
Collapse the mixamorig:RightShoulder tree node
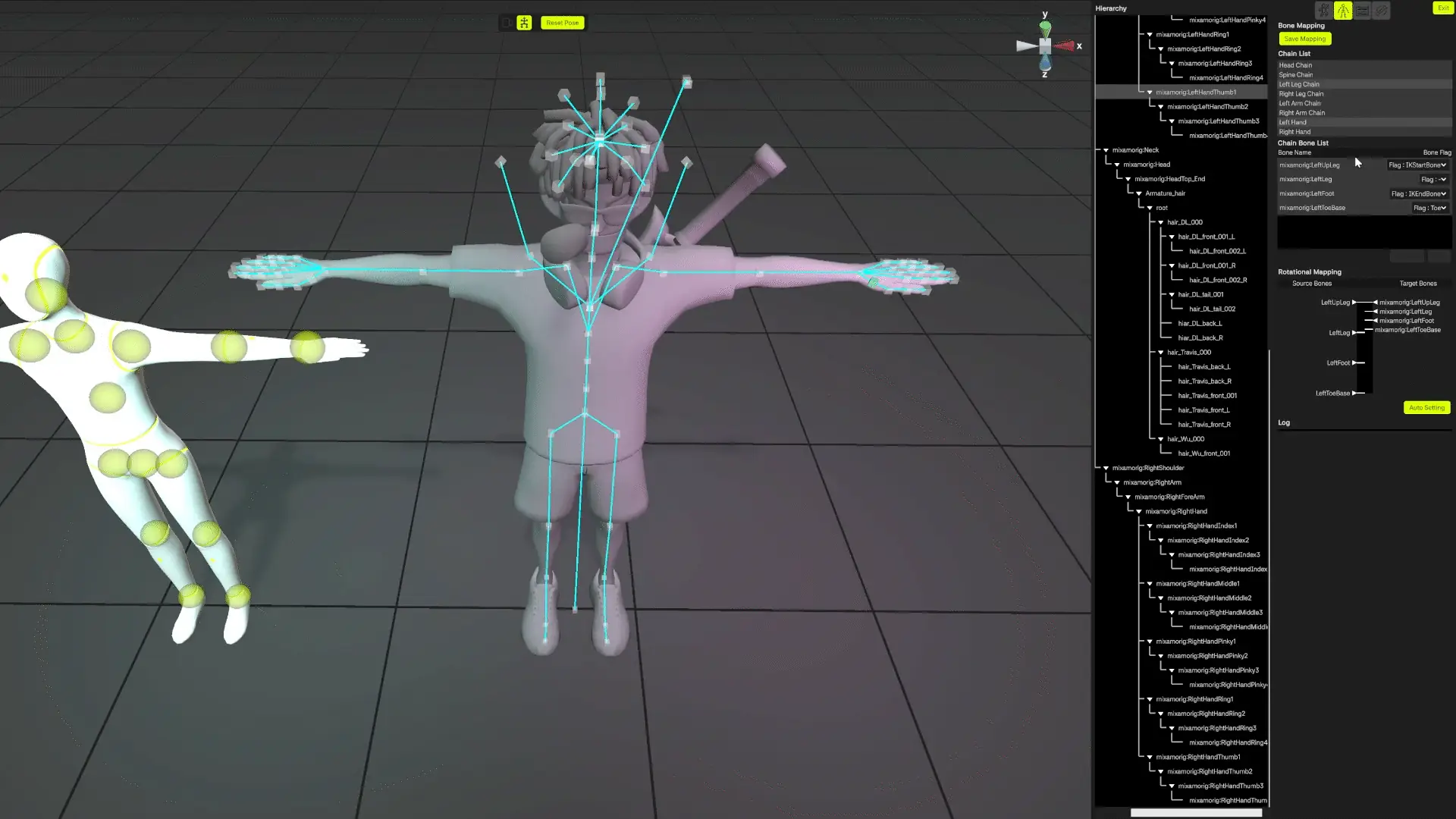(x=1106, y=468)
